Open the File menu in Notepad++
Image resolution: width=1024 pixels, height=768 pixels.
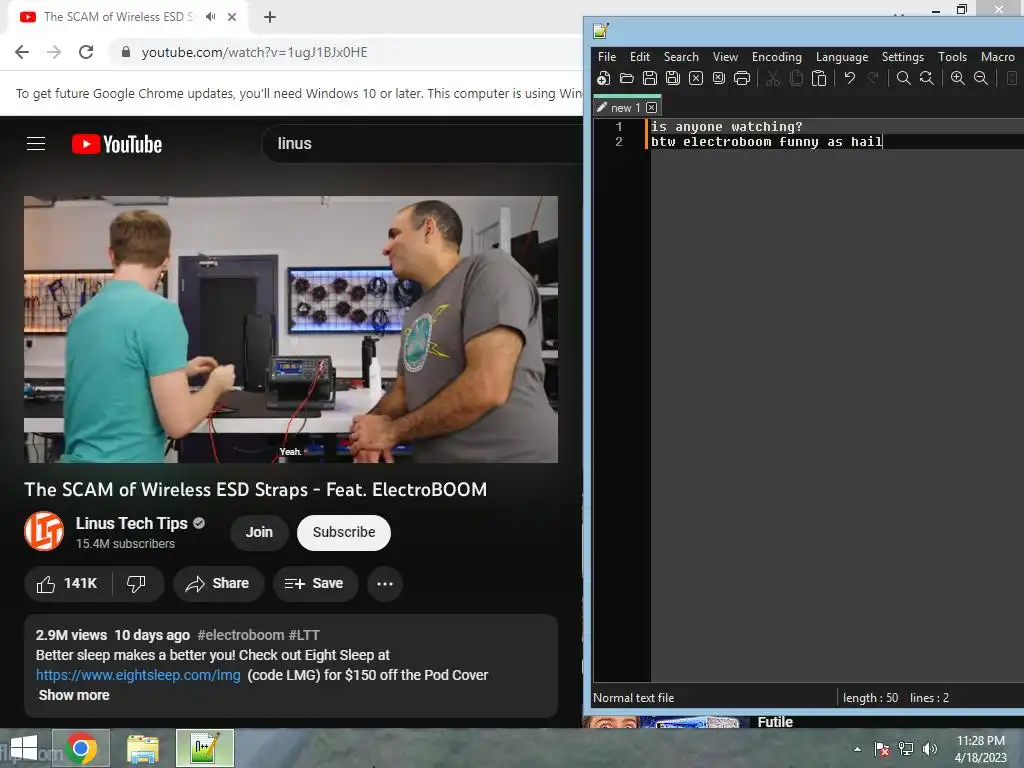[x=607, y=57]
